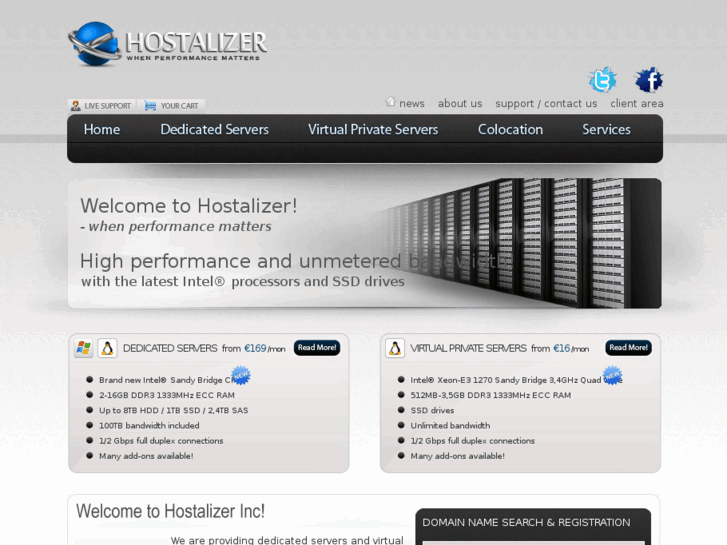
Task: Open support / contact us link
Action: click(546, 103)
